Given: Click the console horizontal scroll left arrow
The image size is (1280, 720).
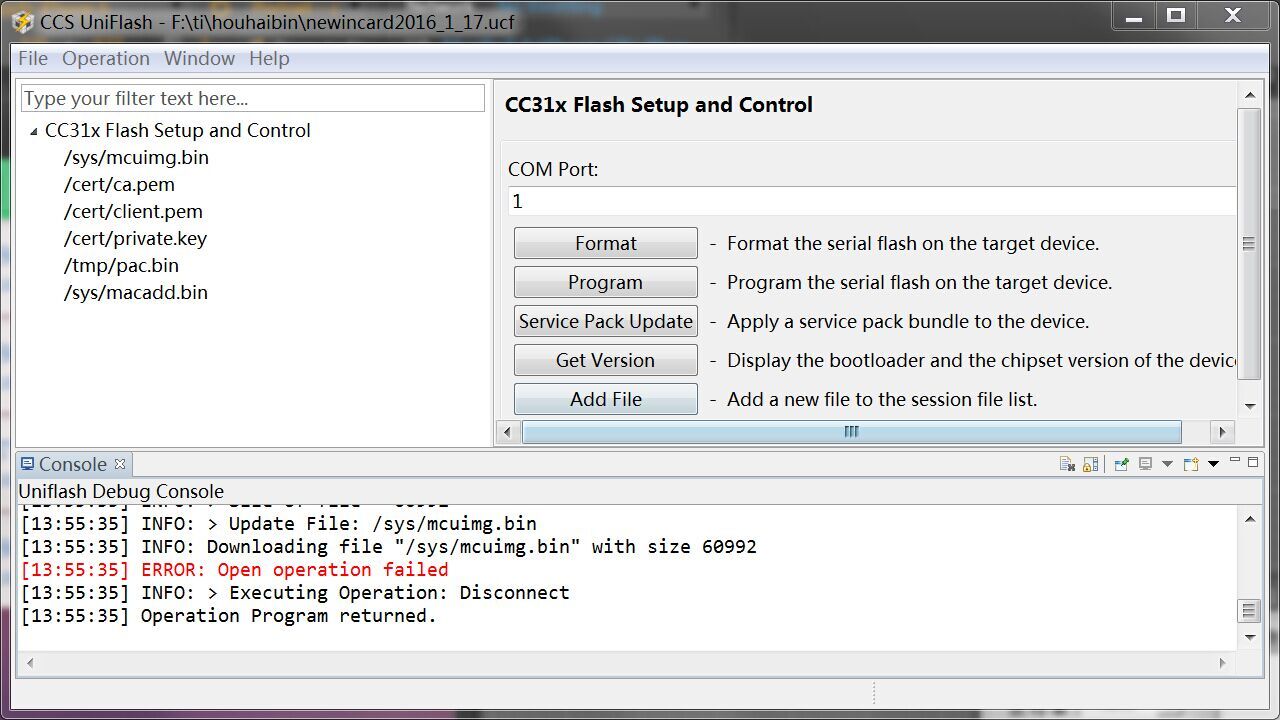Looking at the screenshot, I should coord(30,662).
